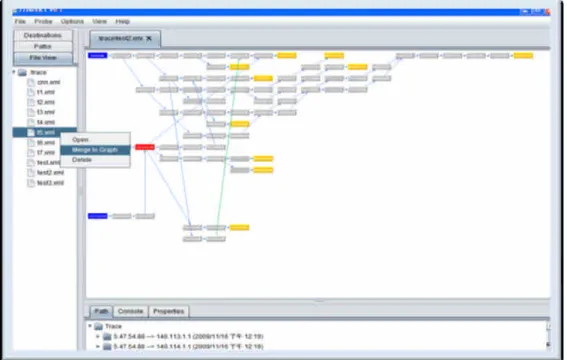Switch to the Properties tab
Image resolution: width=567 pixels, height=360 pixels.
(x=169, y=311)
